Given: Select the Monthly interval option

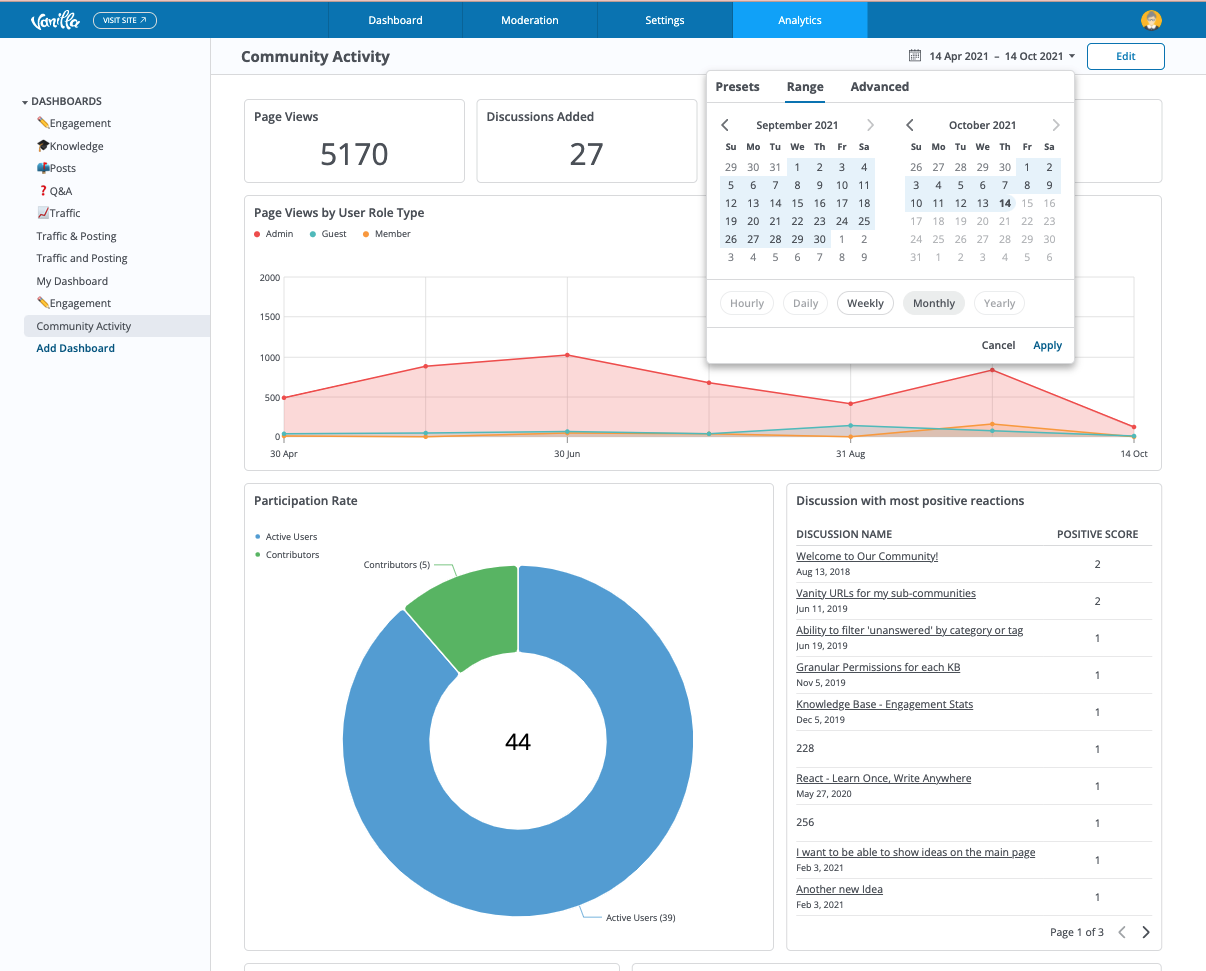Looking at the screenshot, I should [x=934, y=303].
